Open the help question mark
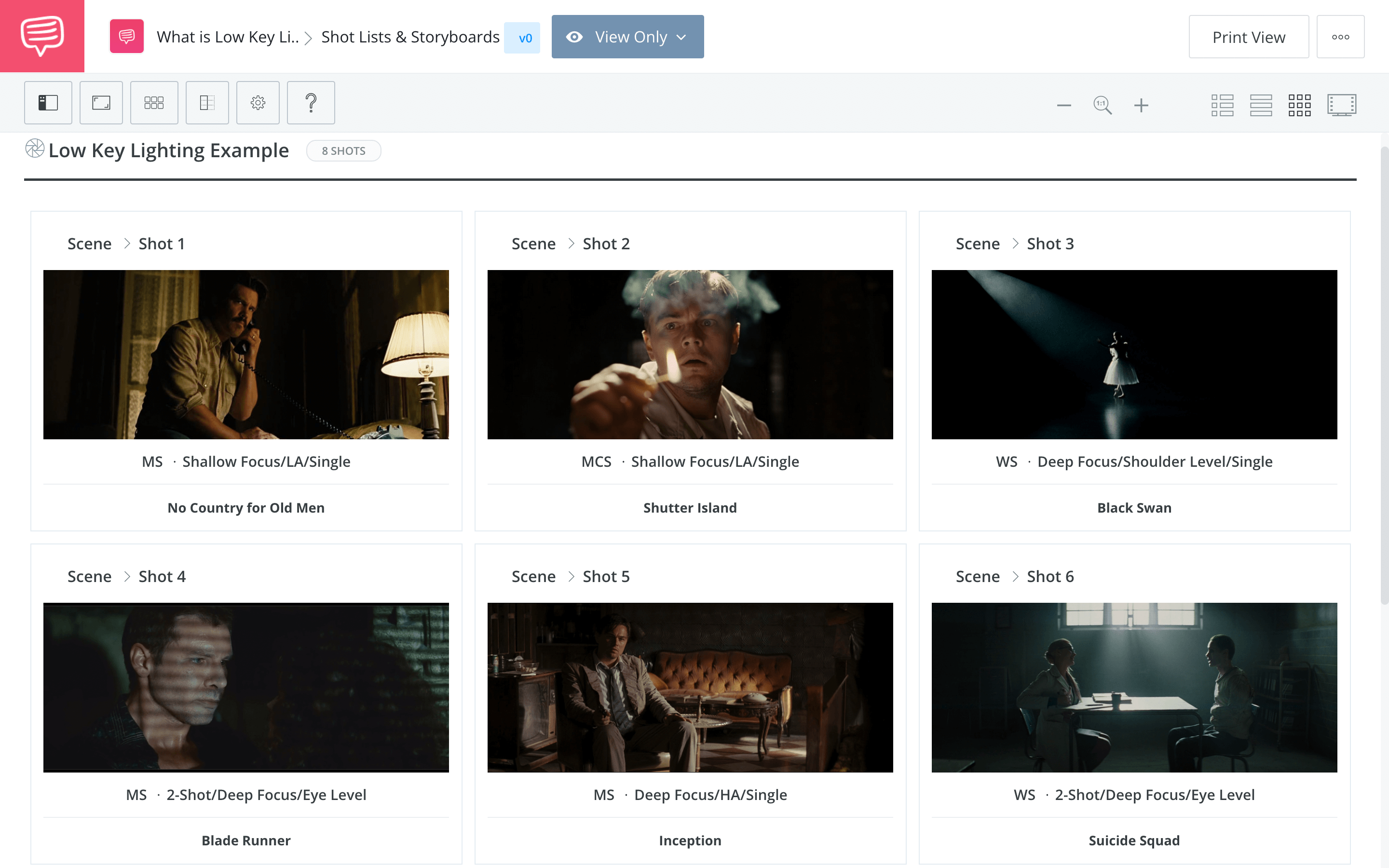 [311, 103]
